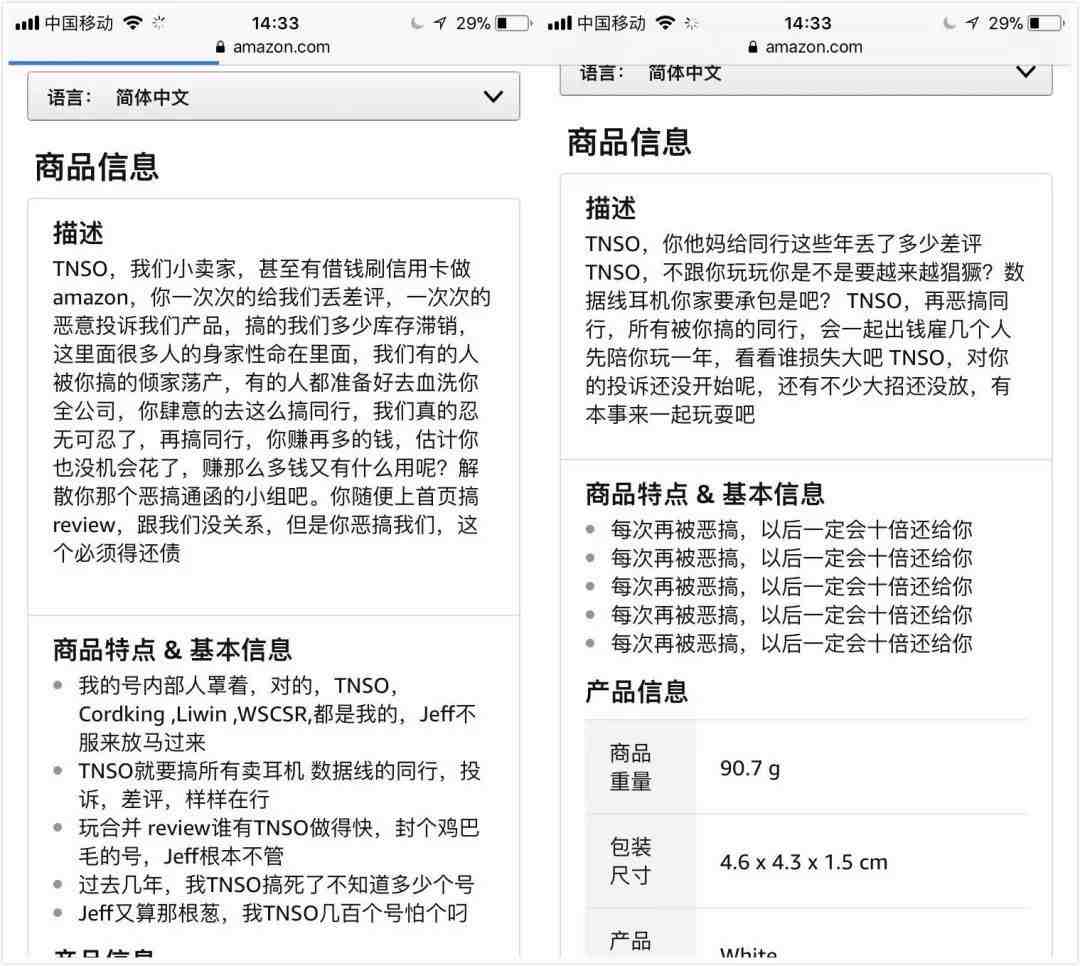Image resolution: width=1080 pixels, height=966 pixels.
Task: Tap the 14:33 clock in left screenshot
Action: (275, 23)
